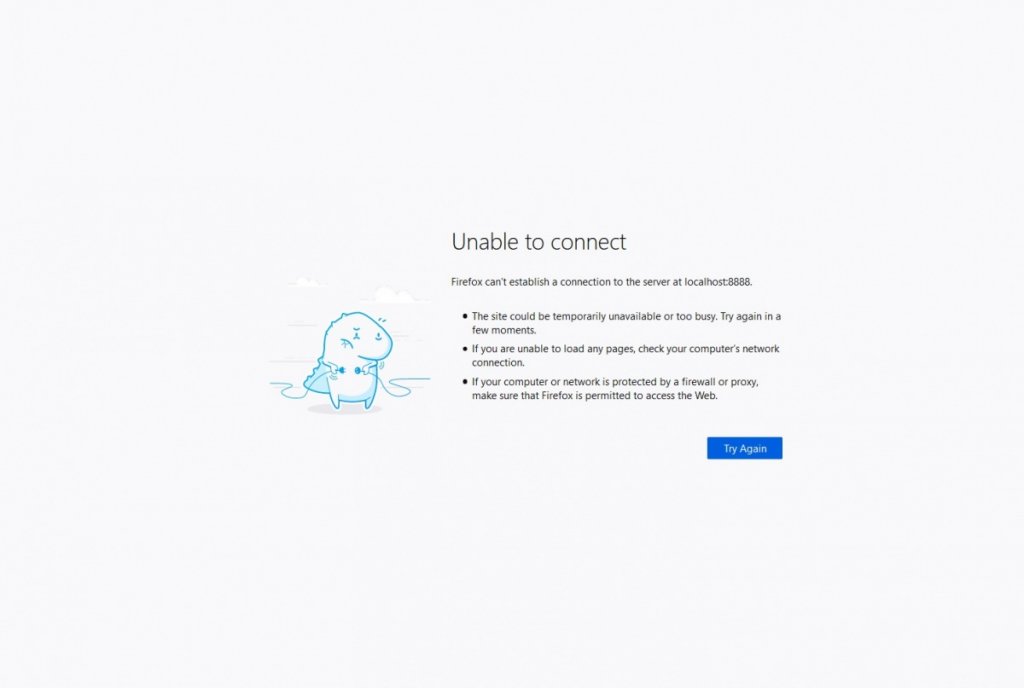Click the small cloud at far left
The height and width of the screenshot is (688, 1024).
308,282
